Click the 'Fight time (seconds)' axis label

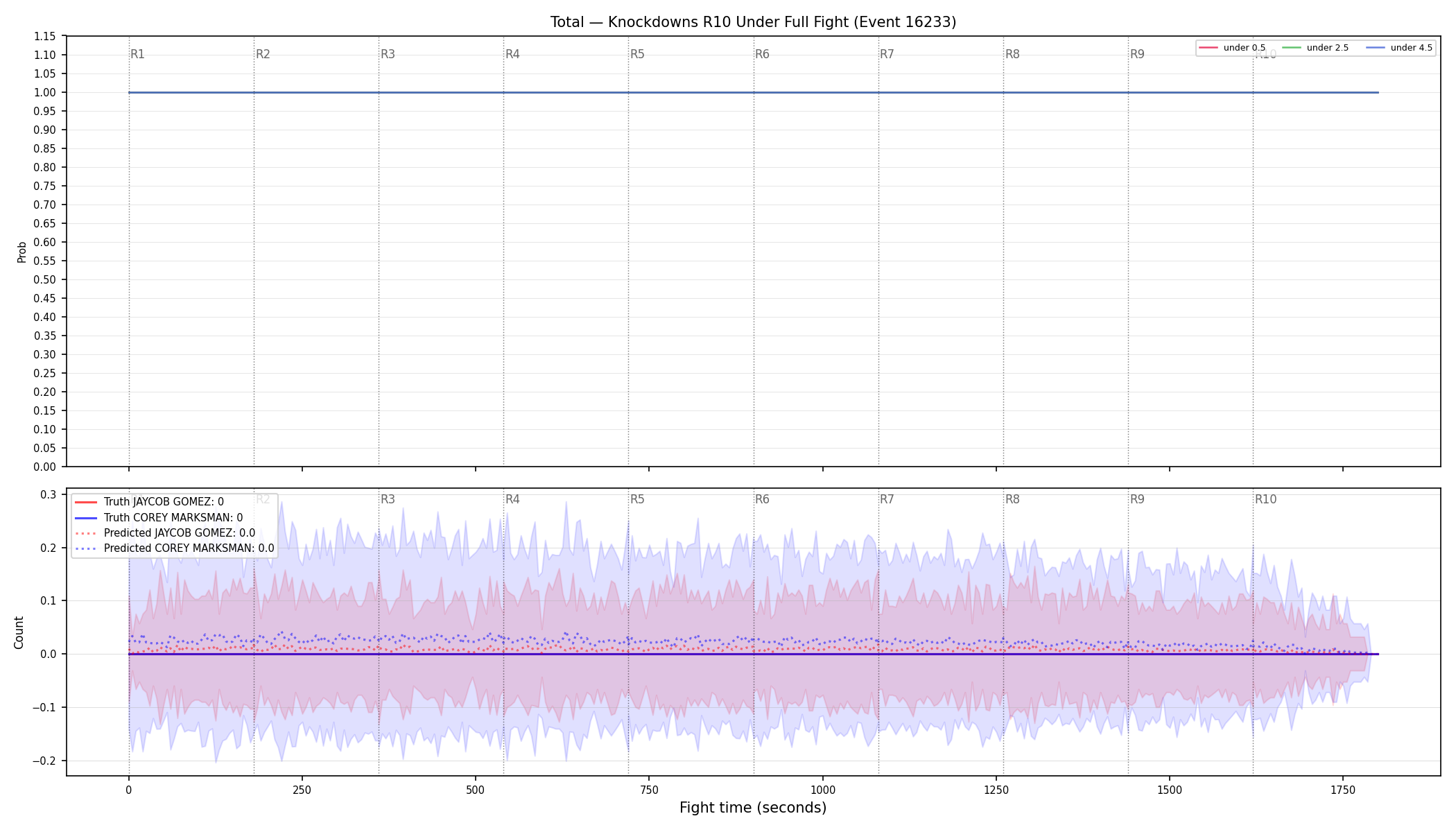[x=753, y=808]
